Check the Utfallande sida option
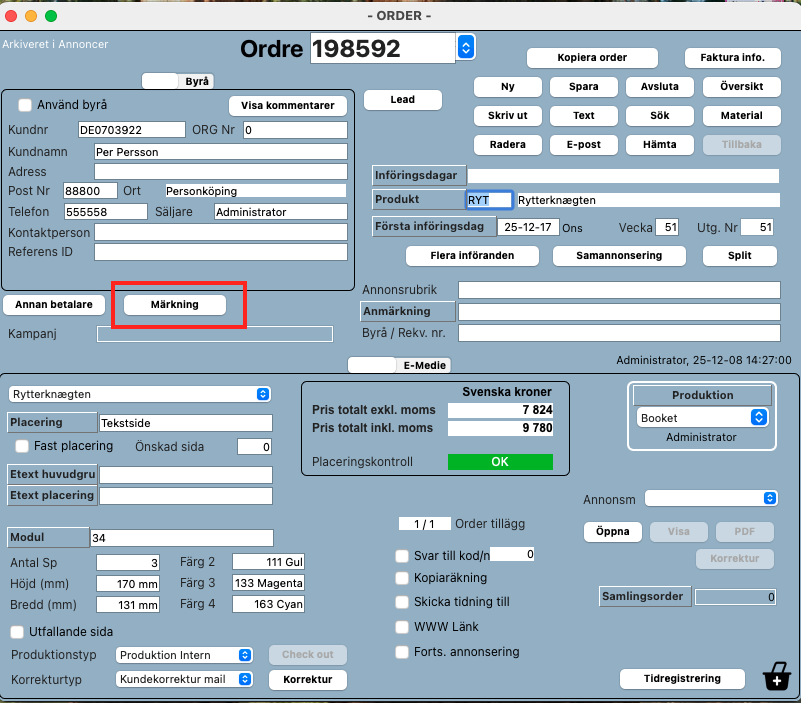801x703 pixels. (x=17, y=632)
